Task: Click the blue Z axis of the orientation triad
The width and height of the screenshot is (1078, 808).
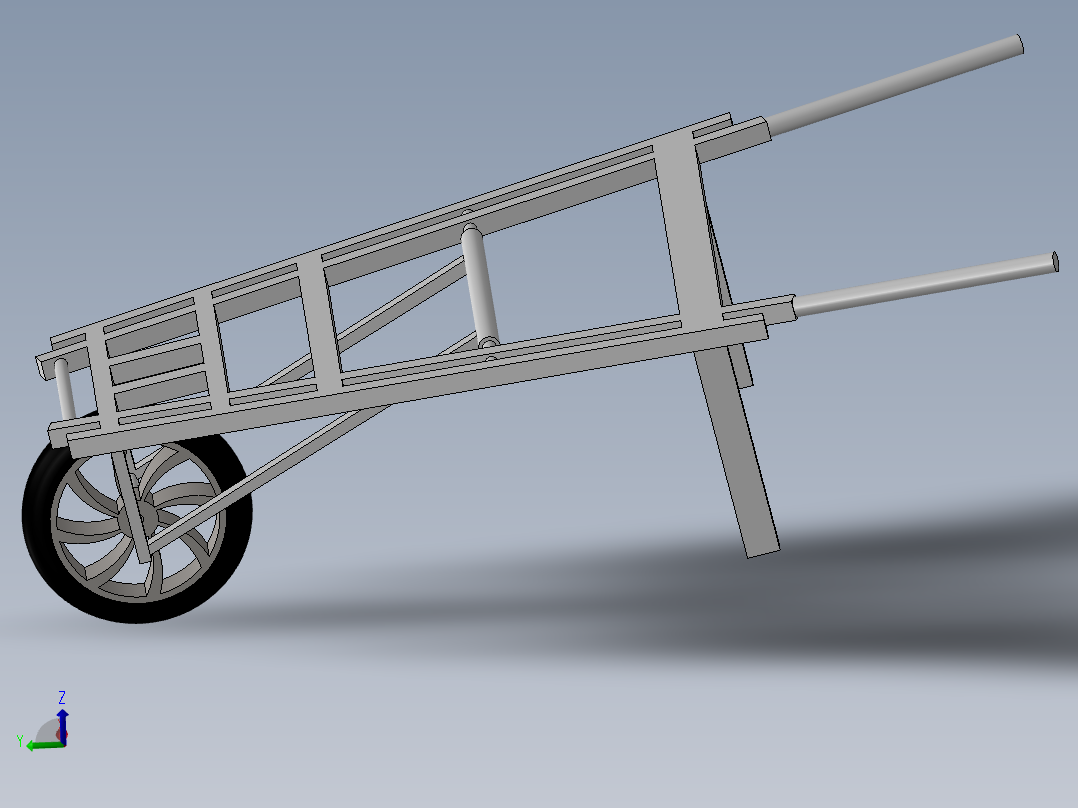Action: (x=63, y=725)
